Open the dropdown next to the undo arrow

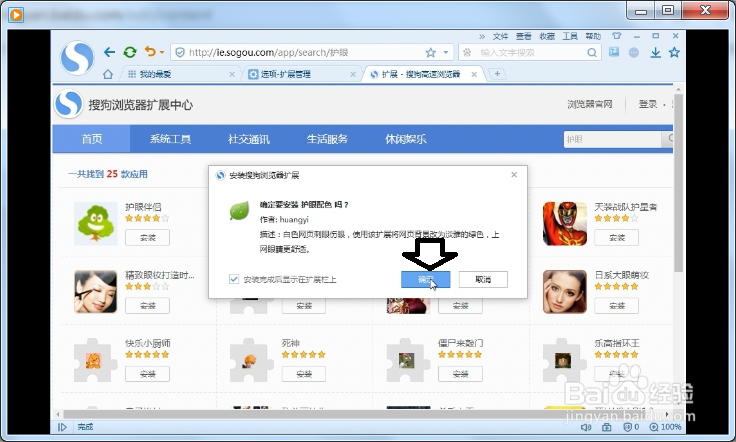pyautogui.click(x=162, y=52)
